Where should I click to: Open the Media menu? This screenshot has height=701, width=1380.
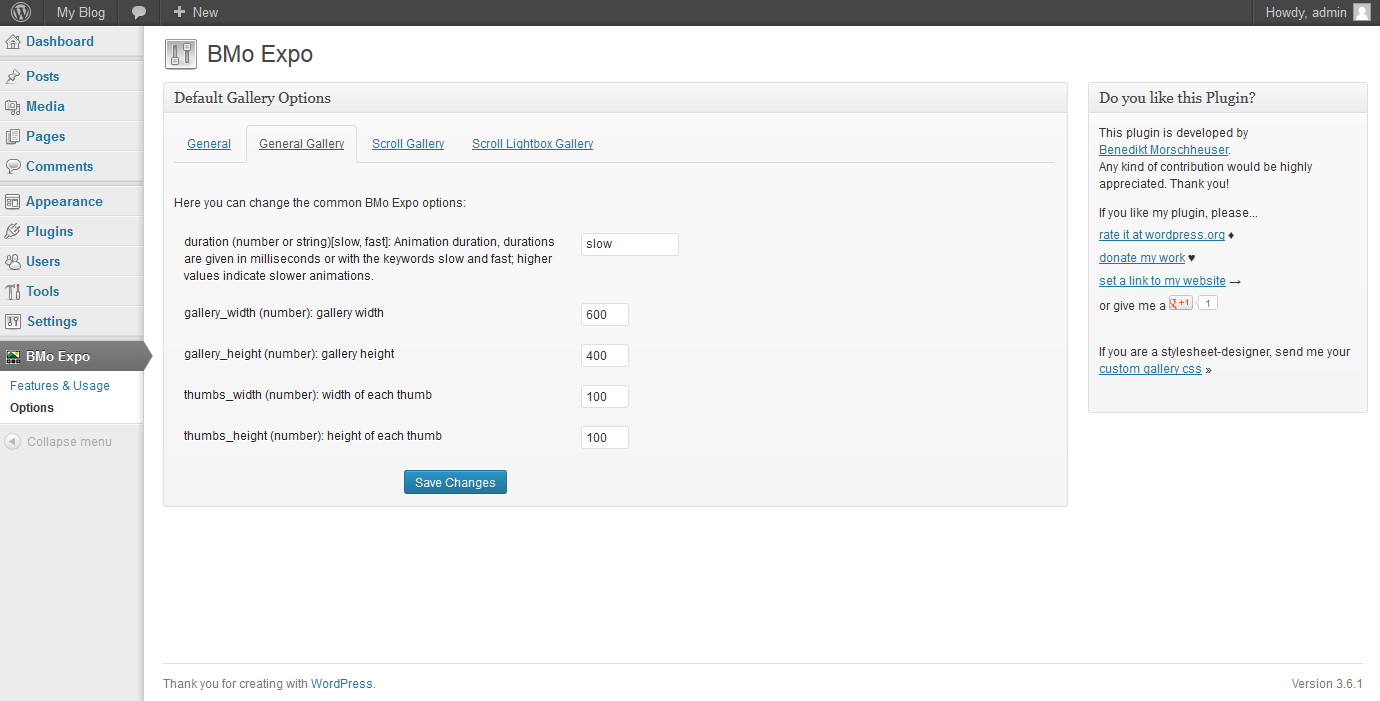[45, 106]
